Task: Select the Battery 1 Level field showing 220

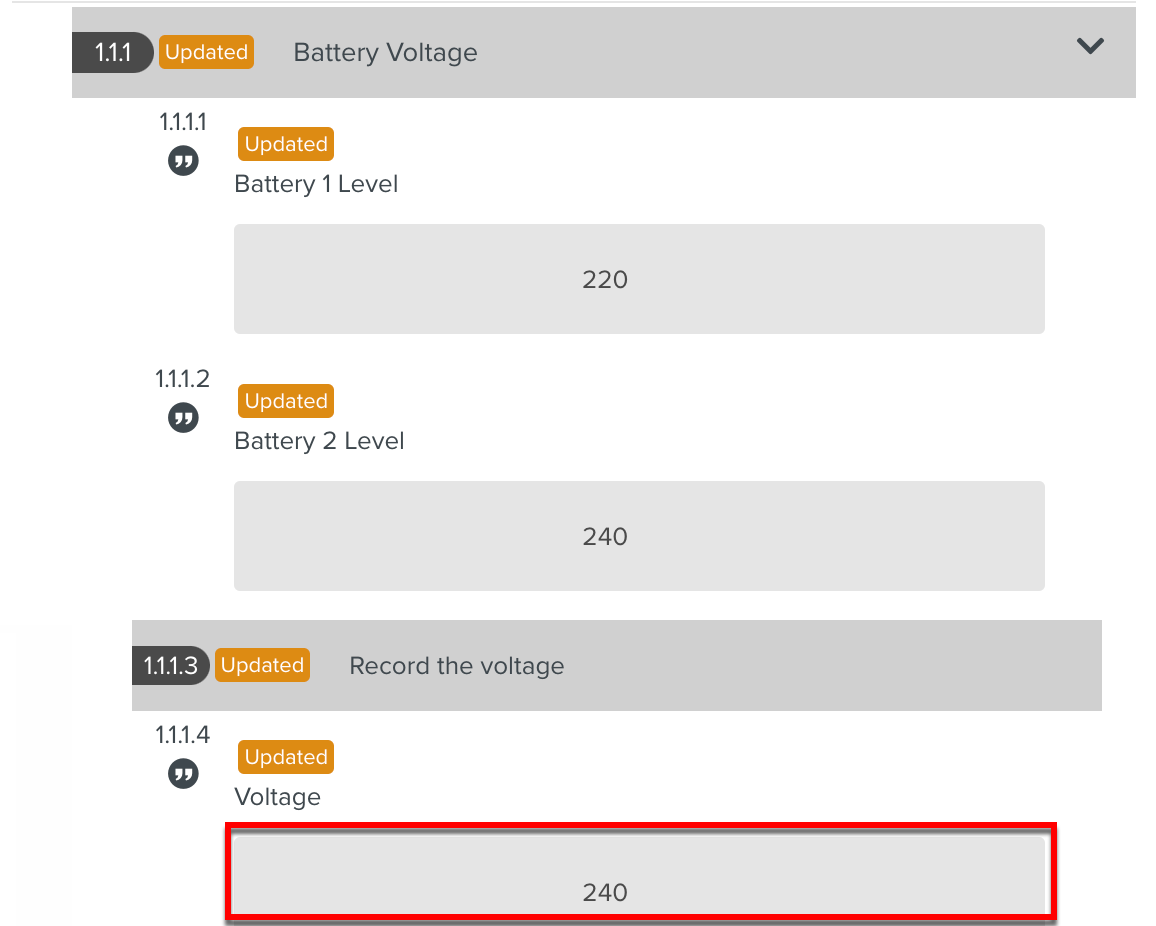Action: tap(639, 279)
